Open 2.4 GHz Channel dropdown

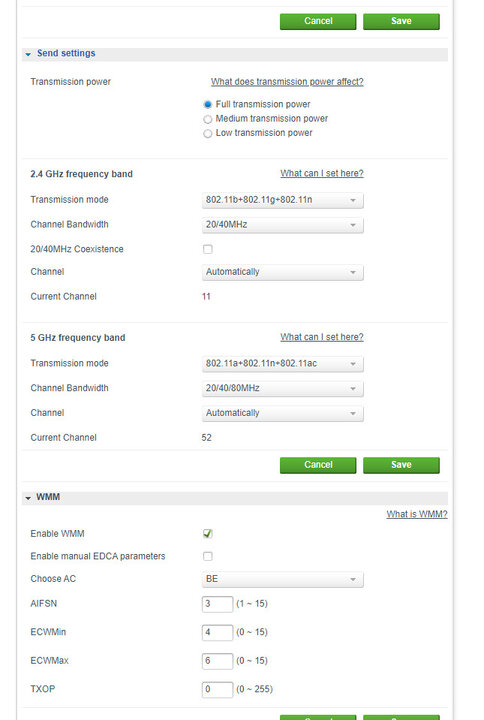[282, 272]
